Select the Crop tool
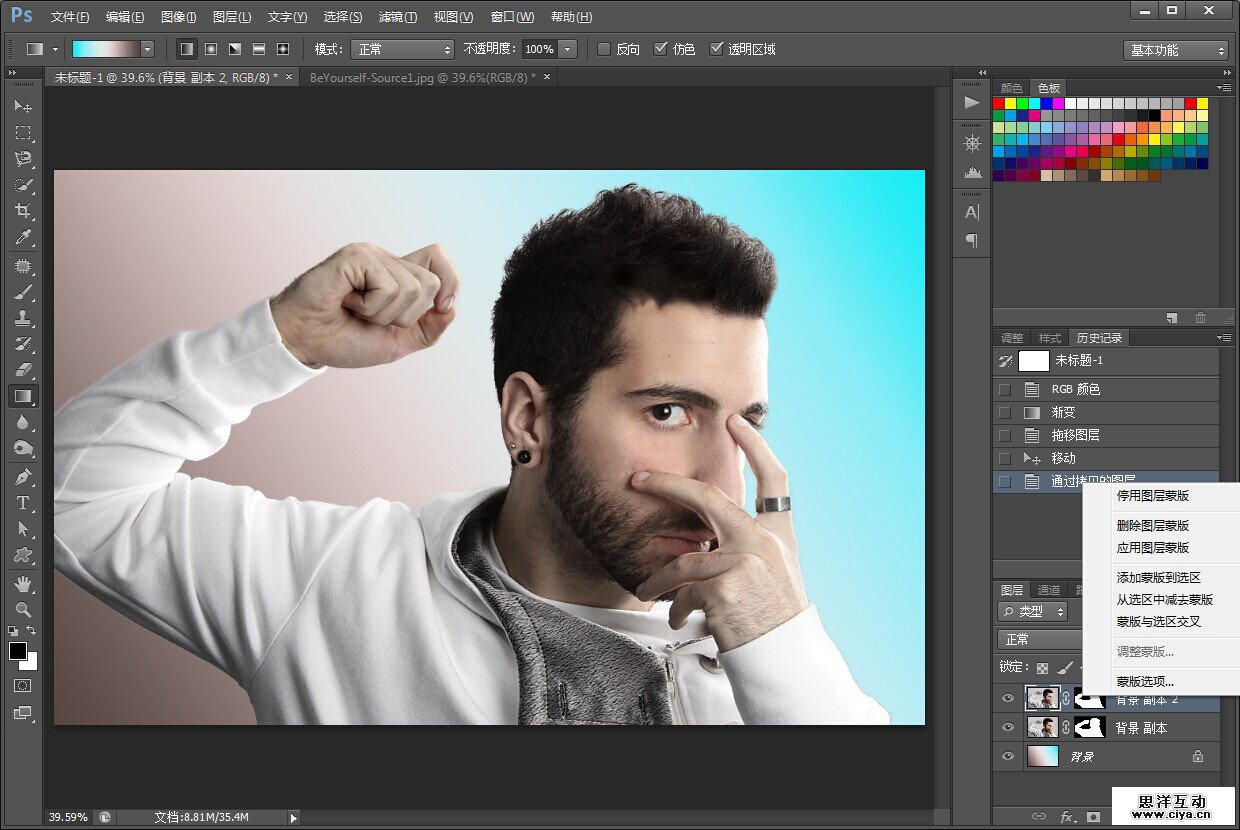 tap(22, 211)
